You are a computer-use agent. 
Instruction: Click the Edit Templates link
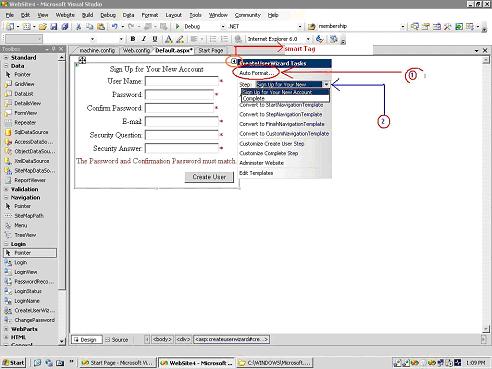tap(256, 173)
